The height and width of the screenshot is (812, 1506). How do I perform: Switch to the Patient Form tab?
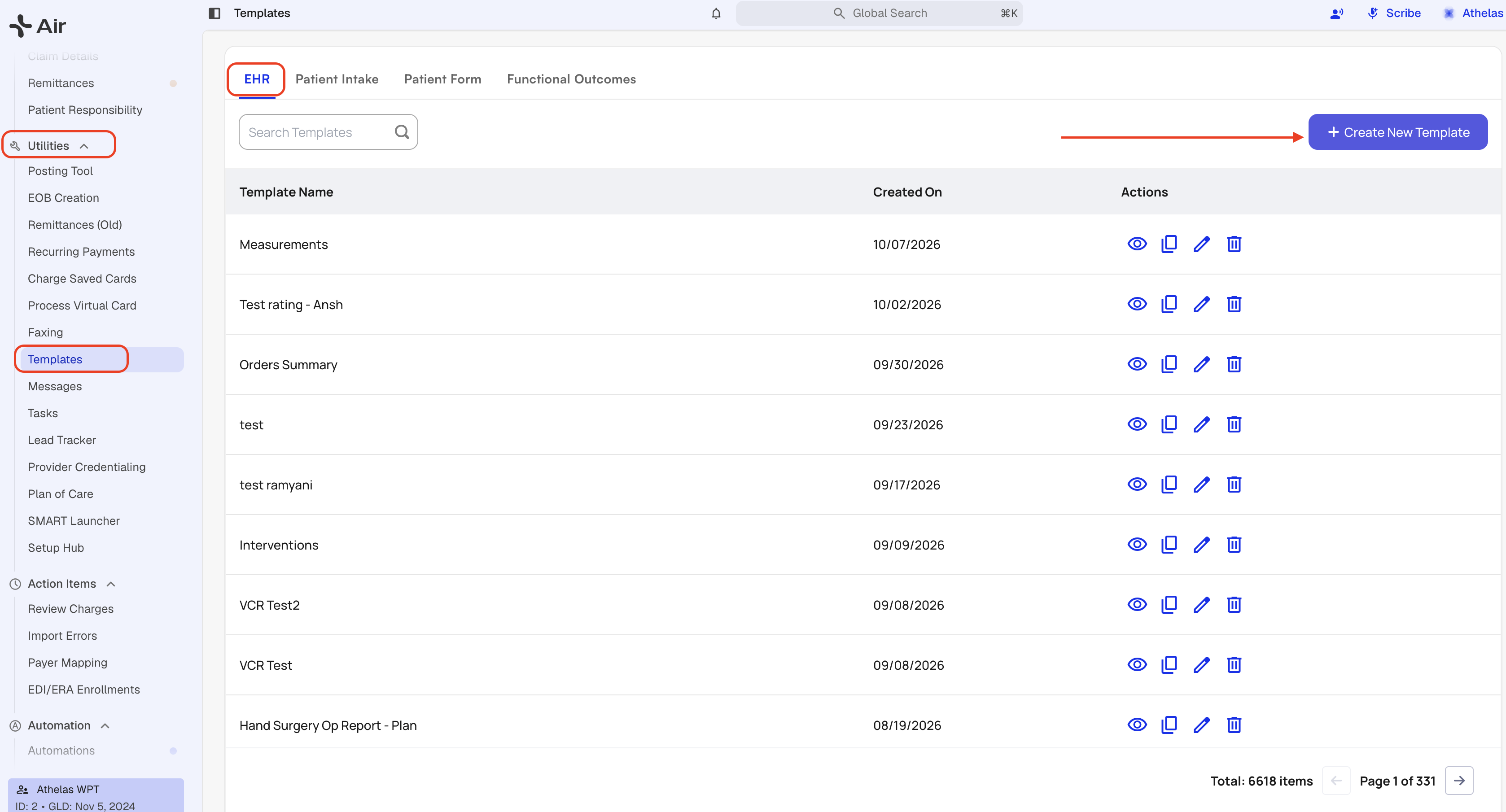[442, 79]
